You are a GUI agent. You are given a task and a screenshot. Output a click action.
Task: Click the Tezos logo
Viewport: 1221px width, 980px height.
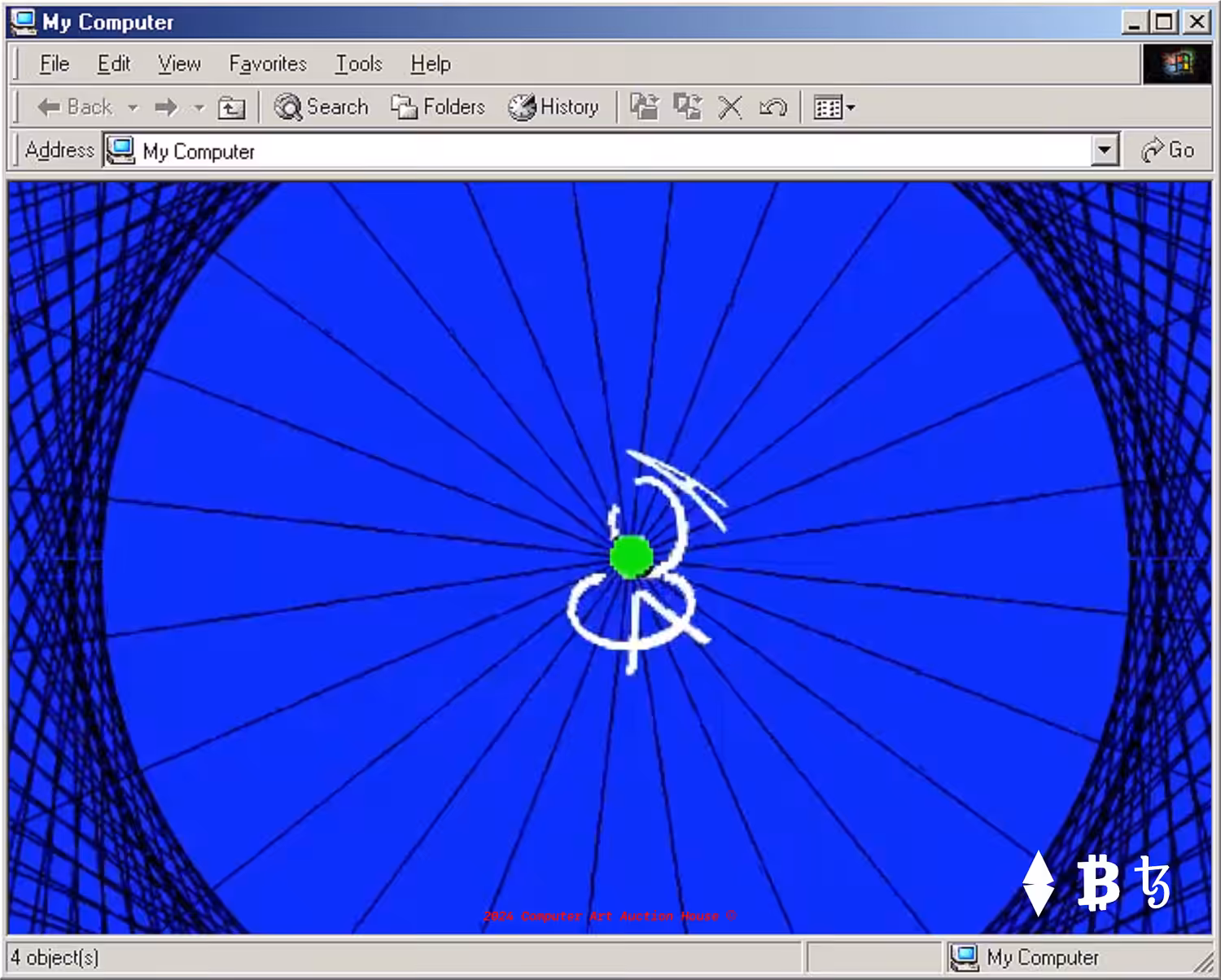pos(1153,882)
